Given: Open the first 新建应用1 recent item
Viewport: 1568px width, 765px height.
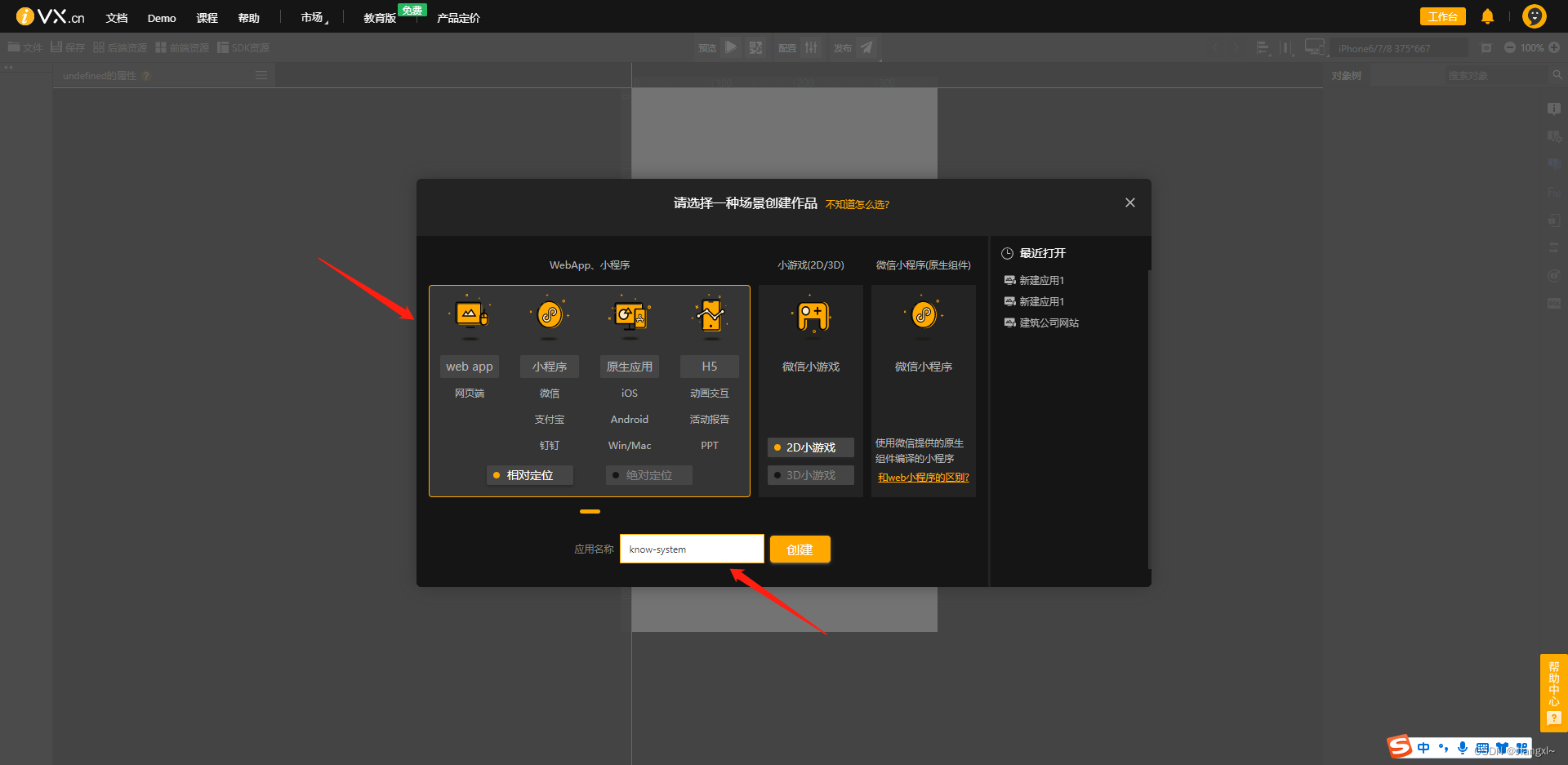Looking at the screenshot, I should tap(1035, 280).
